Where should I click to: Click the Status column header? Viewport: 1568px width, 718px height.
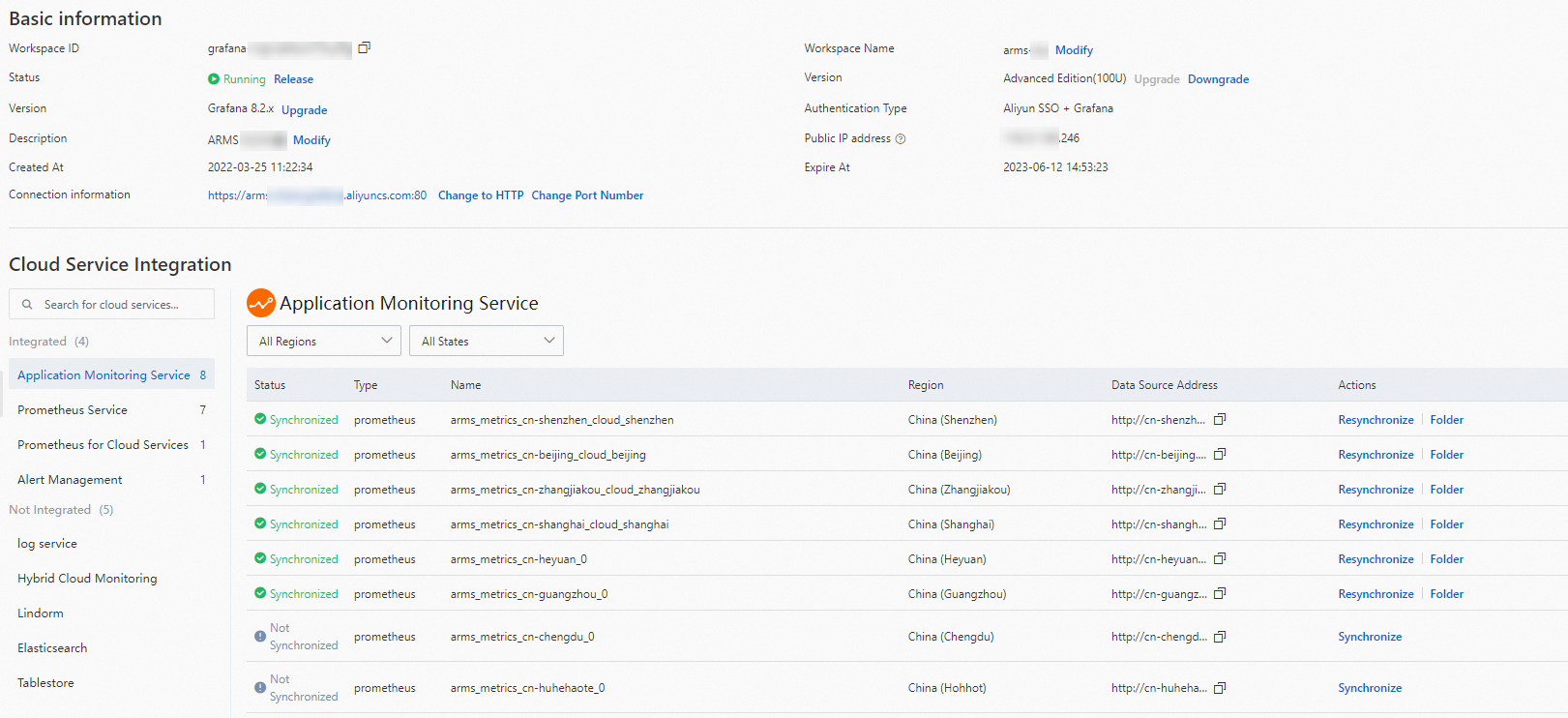point(270,385)
